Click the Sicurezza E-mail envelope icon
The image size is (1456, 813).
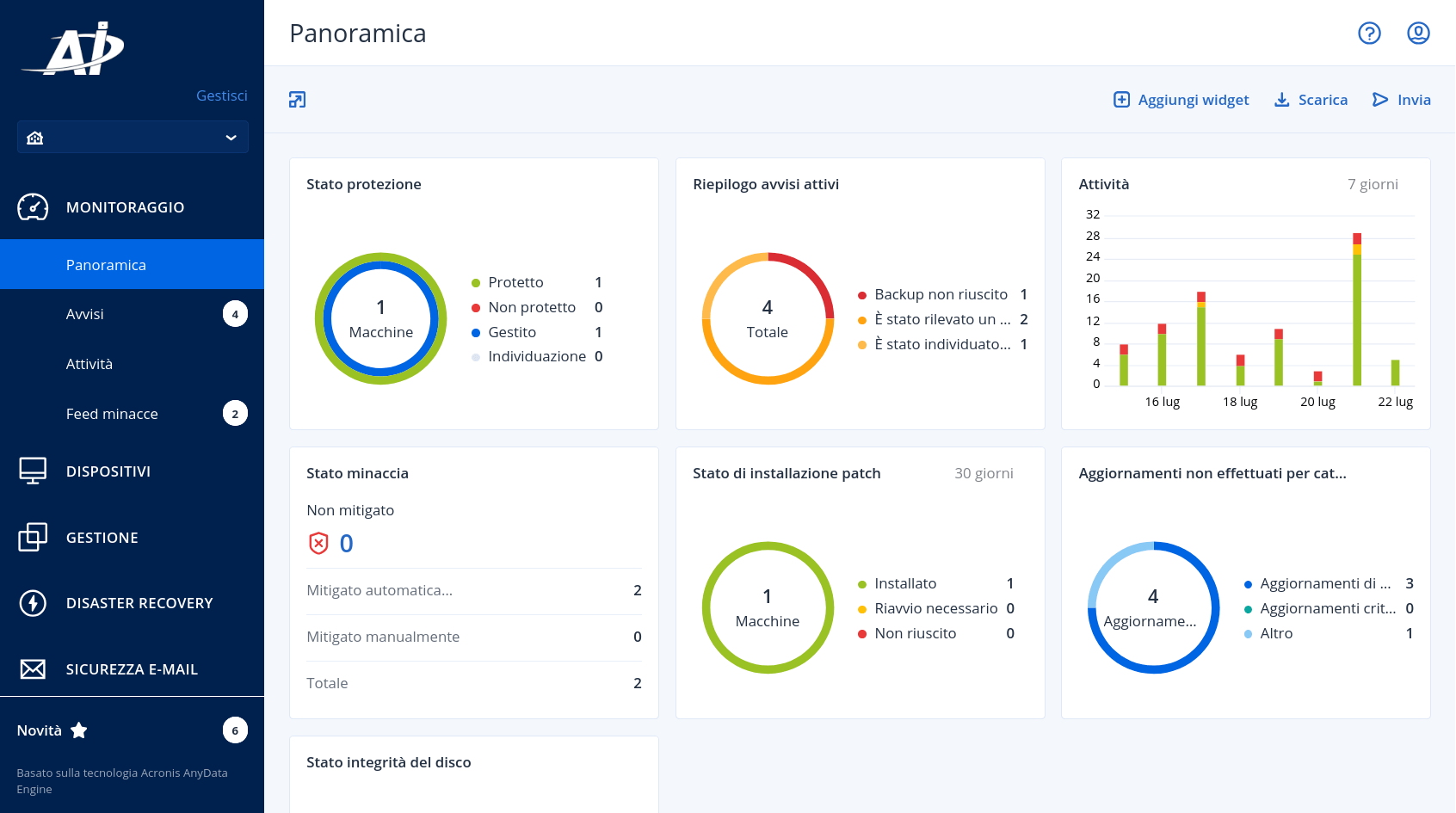(33, 669)
